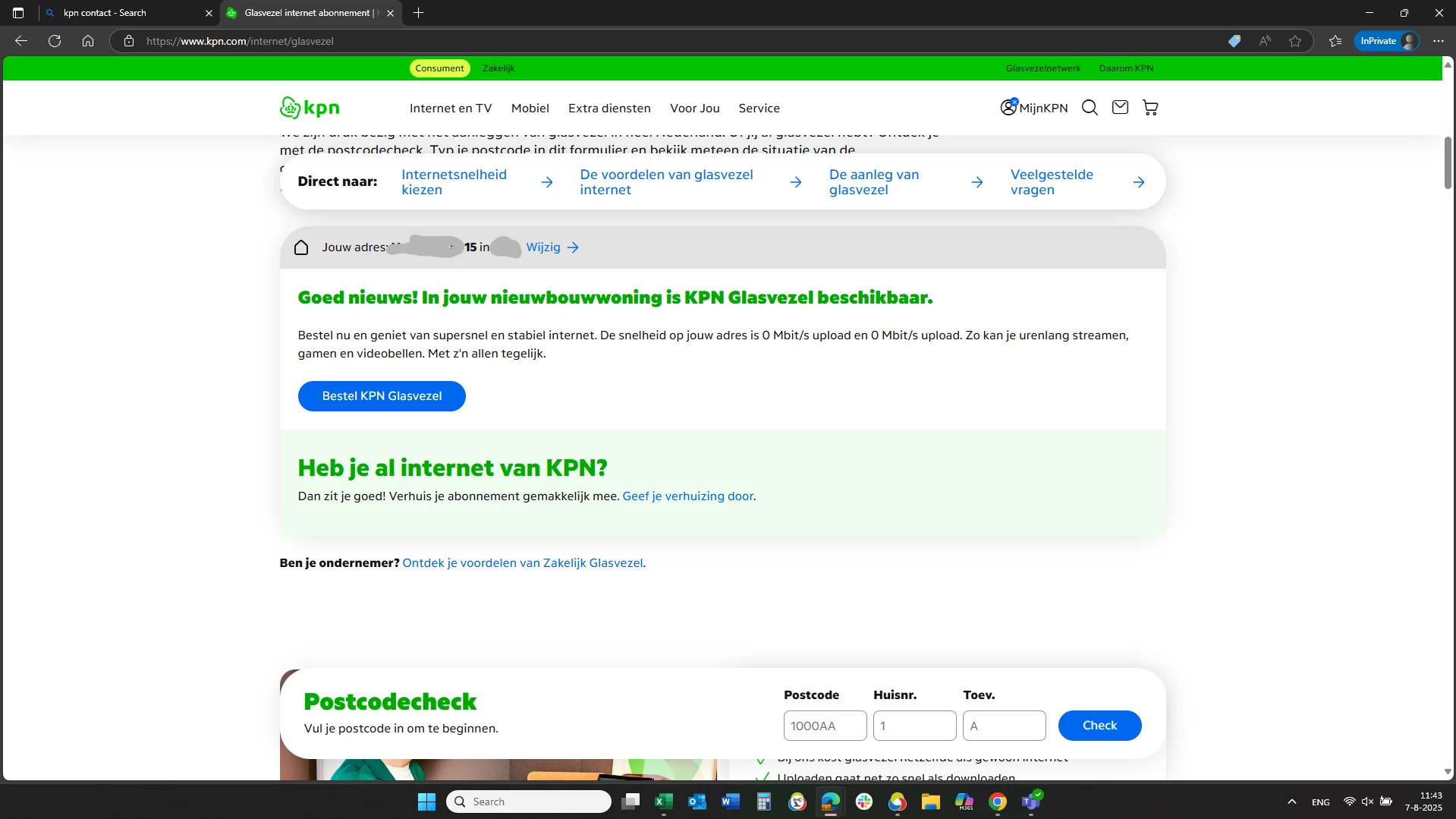Click the scrollbar down arrow
This screenshot has height=819, width=1456.
(x=1448, y=772)
